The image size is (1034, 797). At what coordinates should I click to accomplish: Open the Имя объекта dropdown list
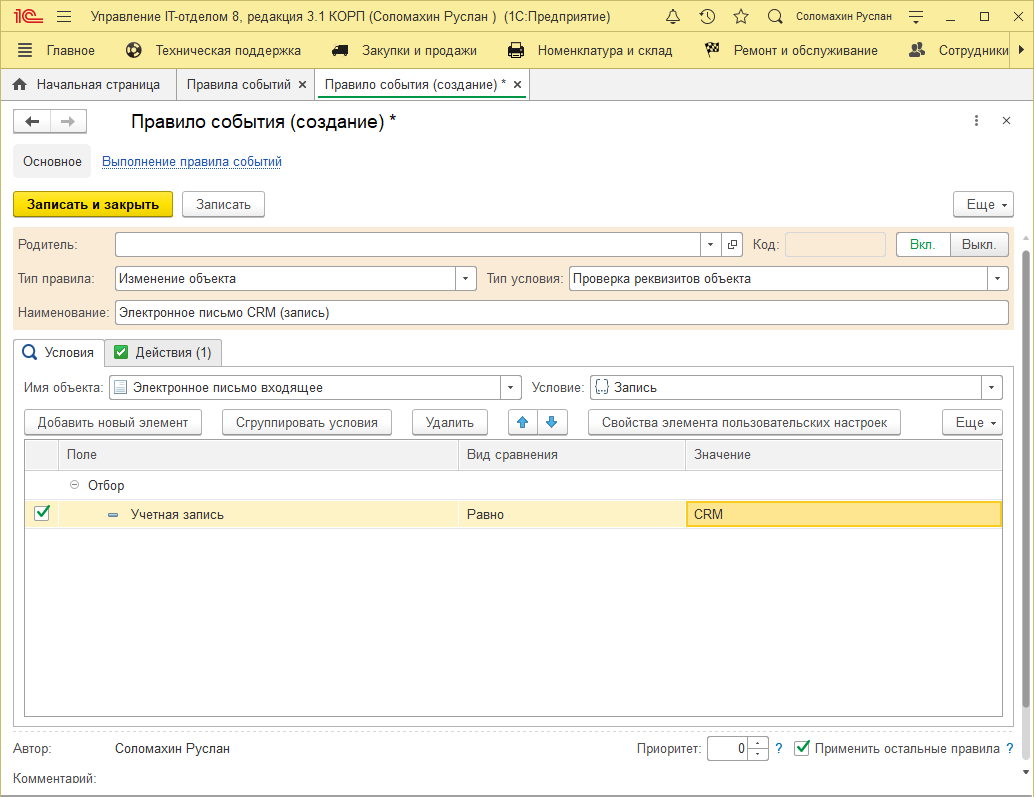pyautogui.click(x=511, y=388)
